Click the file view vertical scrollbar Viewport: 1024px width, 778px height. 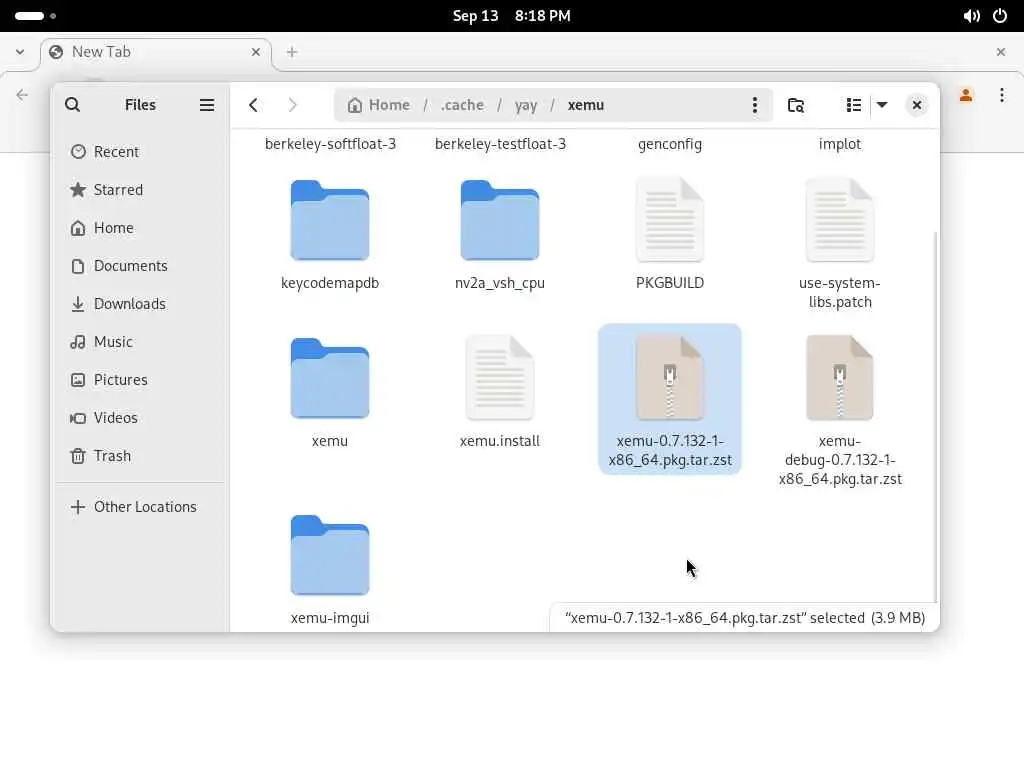[936, 417]
